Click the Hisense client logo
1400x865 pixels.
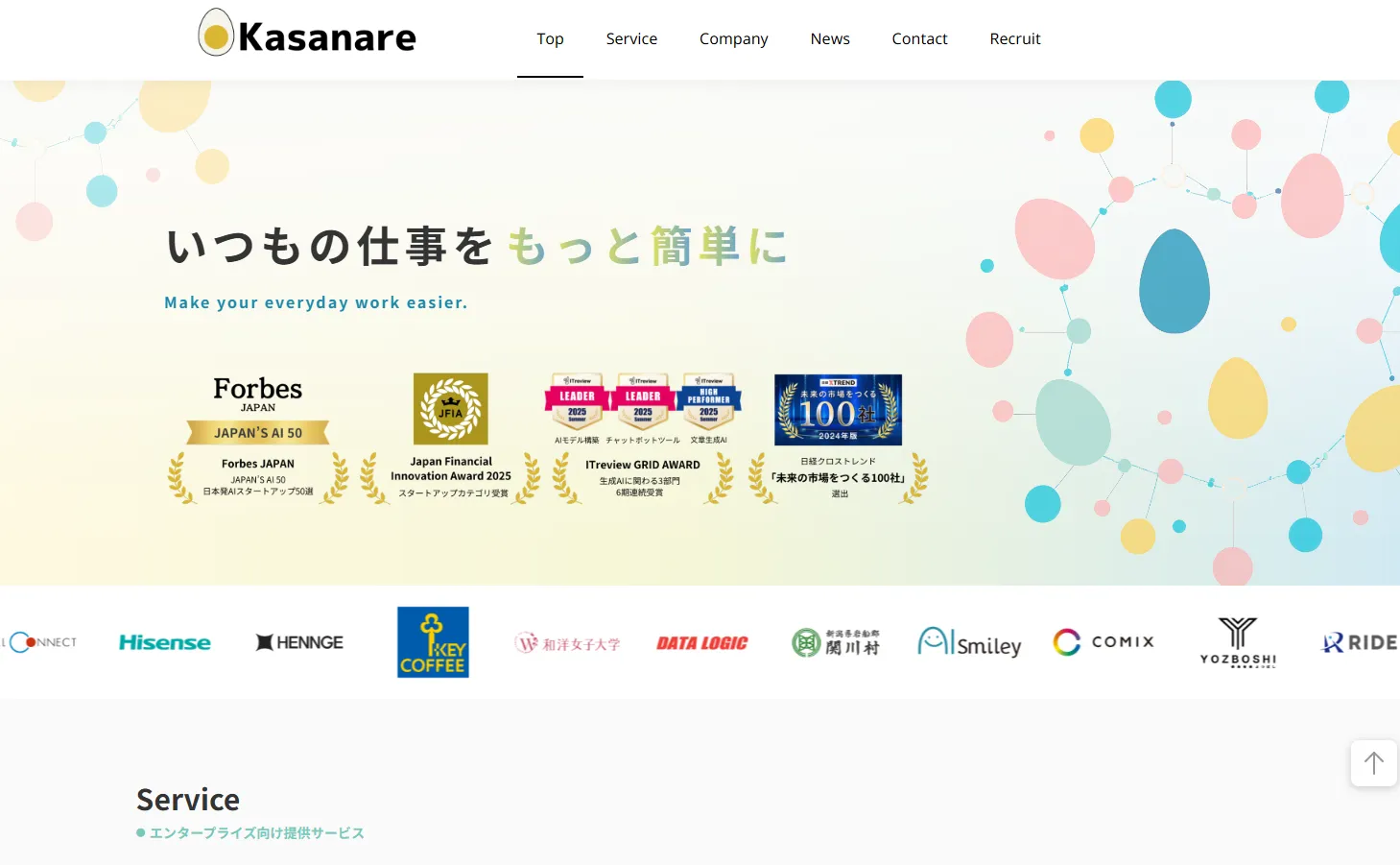point(164,642)
